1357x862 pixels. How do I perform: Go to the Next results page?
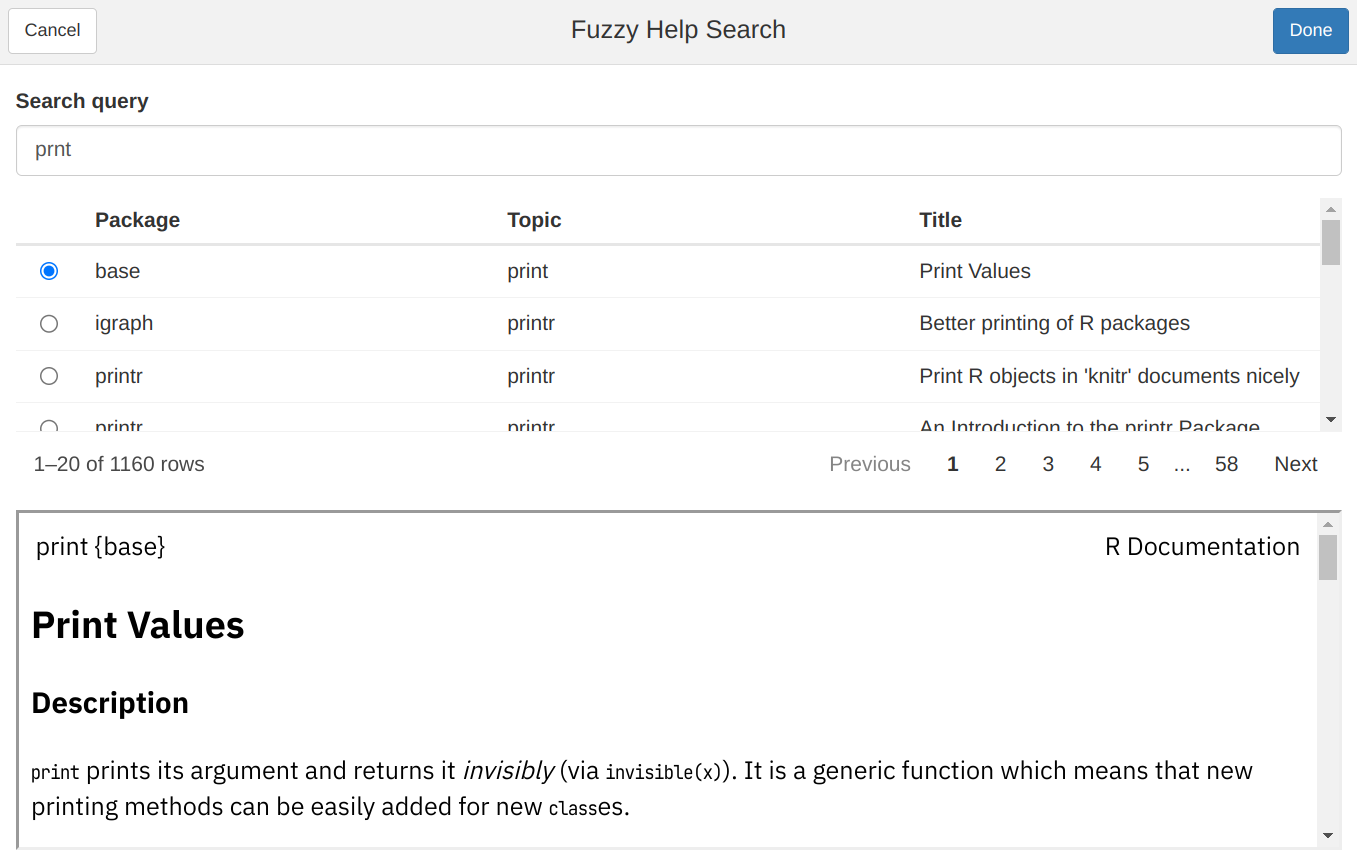coord(1295,464)
